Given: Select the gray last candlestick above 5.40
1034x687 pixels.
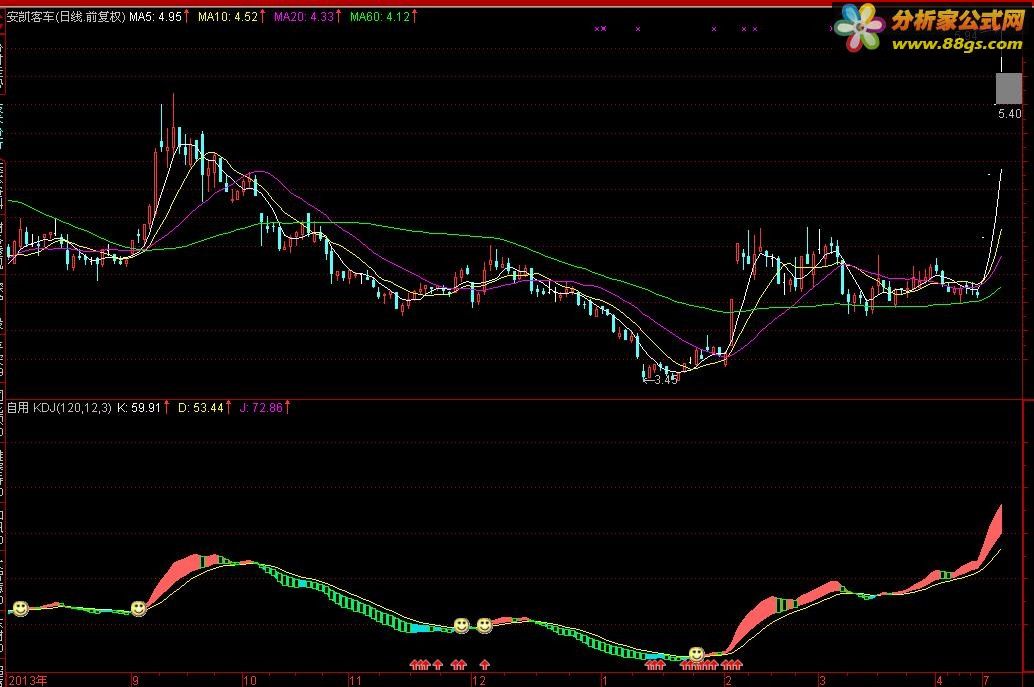Looking at the screenshot, I should 1008,88.
